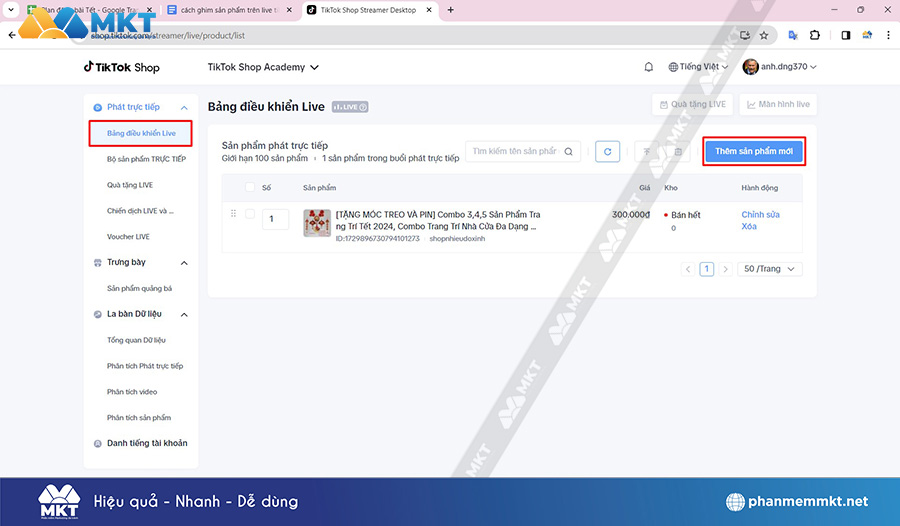The image size is (900, 526).
Task: Click the move-to-top icon in the toolbar
Action: click(646, 152)
